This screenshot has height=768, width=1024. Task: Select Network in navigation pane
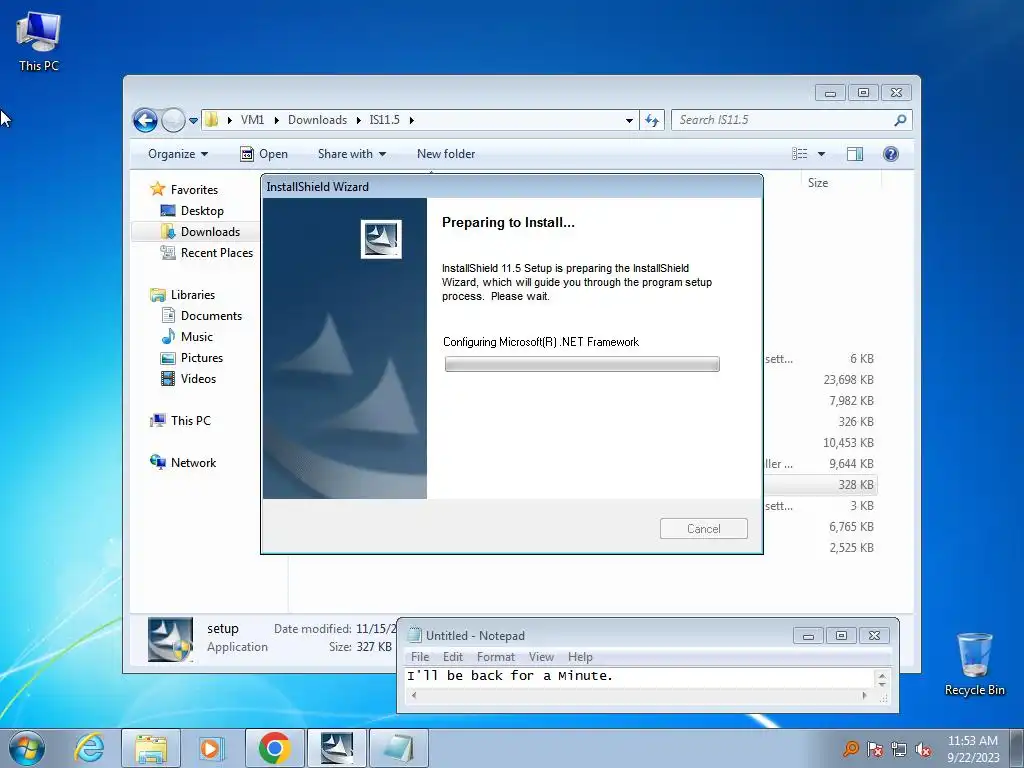[193, 462]
